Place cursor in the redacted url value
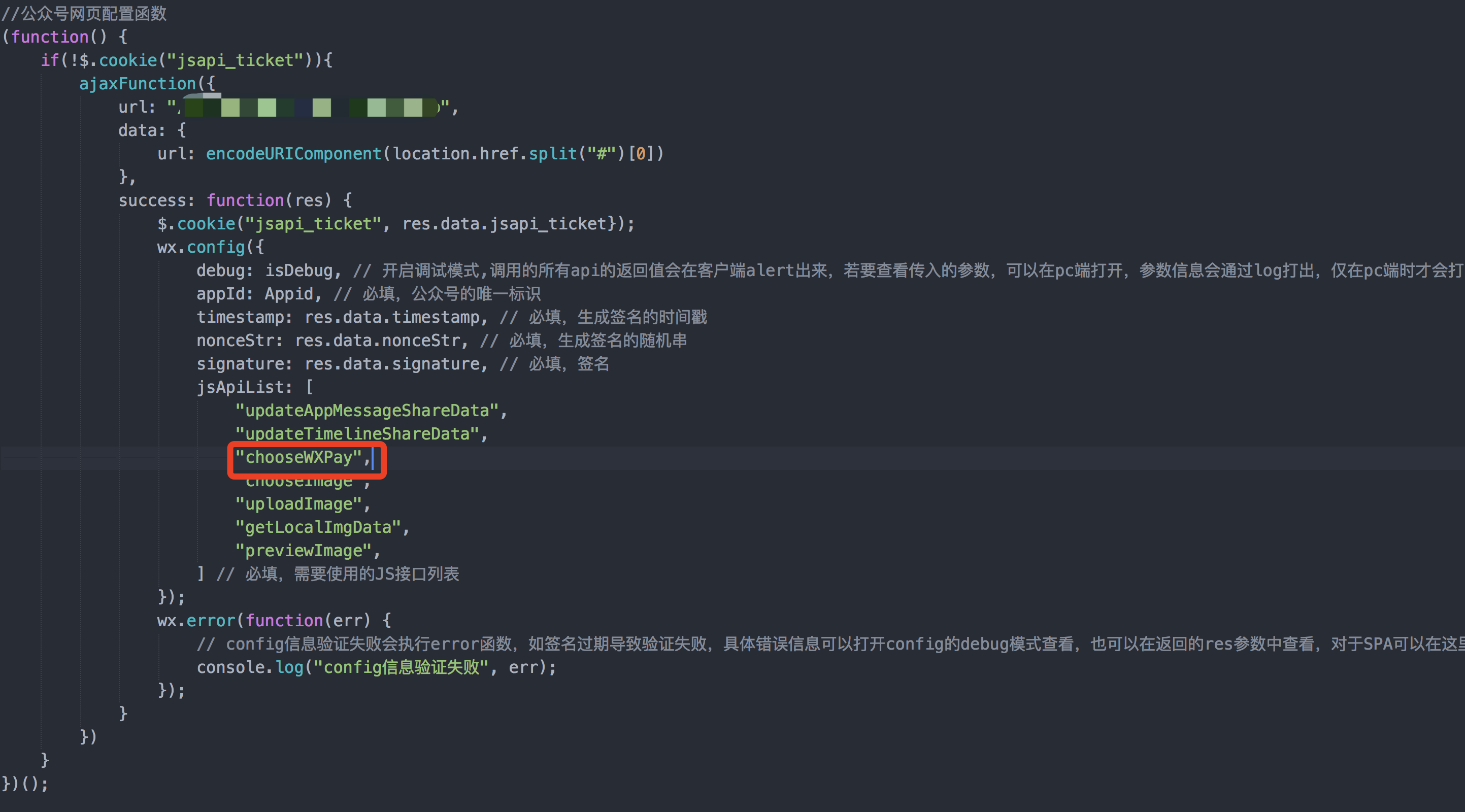Image resolution: width=1465 pixels, height=812 pixels. [x=307, y=107]
